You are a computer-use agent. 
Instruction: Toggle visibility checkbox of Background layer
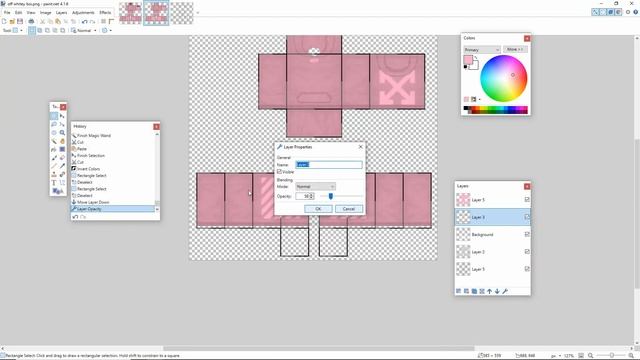click(x=527, y=234)
